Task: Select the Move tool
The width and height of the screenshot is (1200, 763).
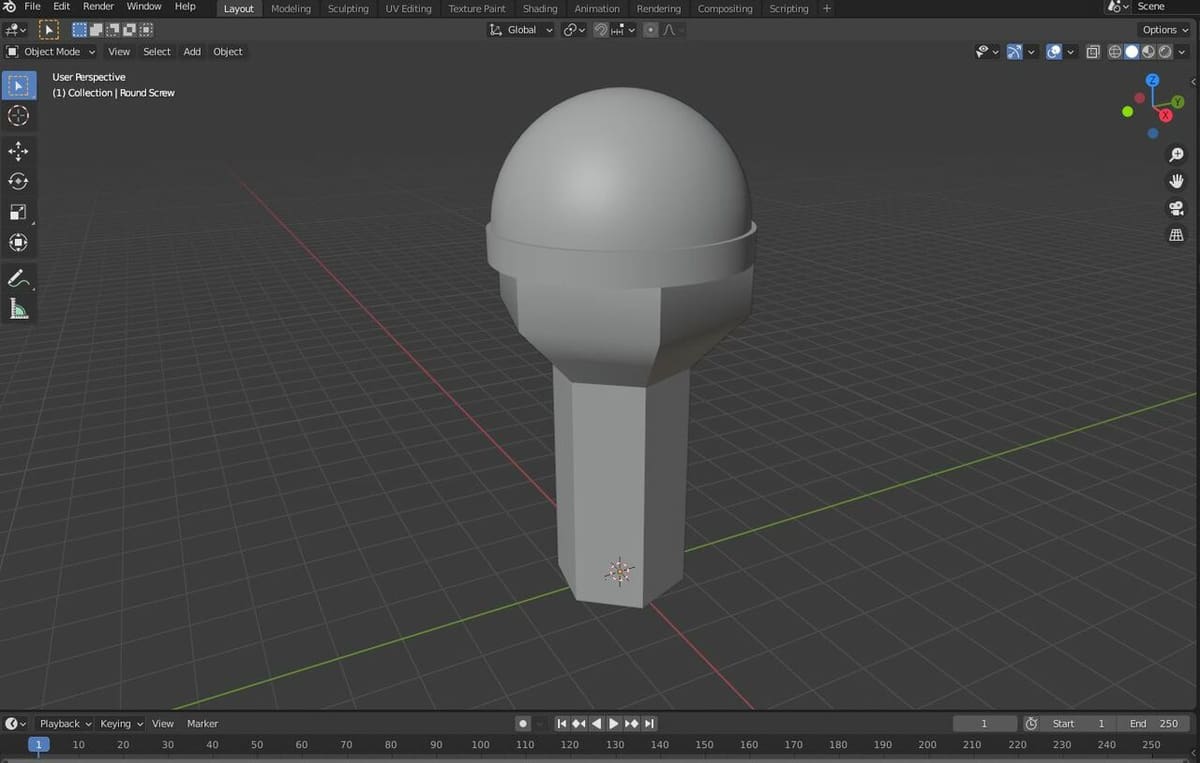Action: pyautogui.click(x=20, y=151)
